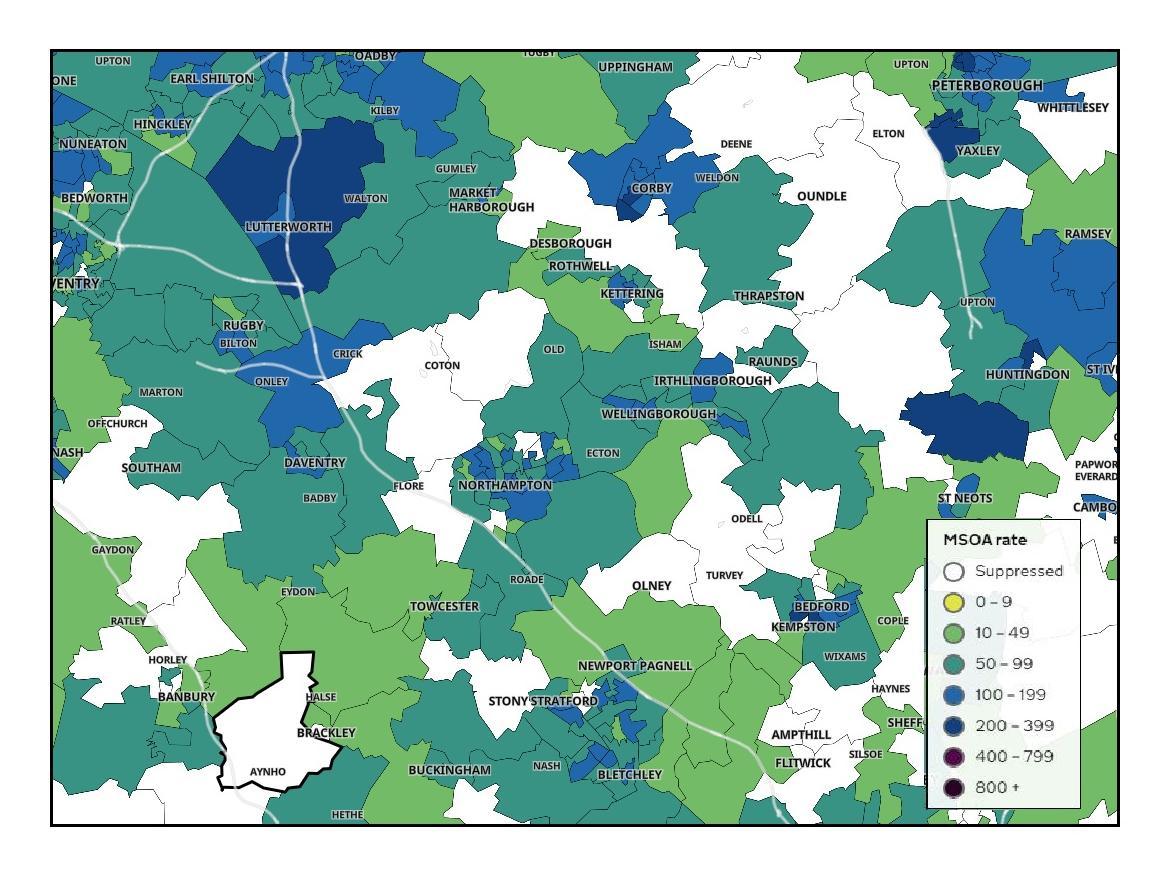Click the Desborough label
The height and width of the screenshot is (876, 1168).
pyautogui.click(x=571, y=244)
